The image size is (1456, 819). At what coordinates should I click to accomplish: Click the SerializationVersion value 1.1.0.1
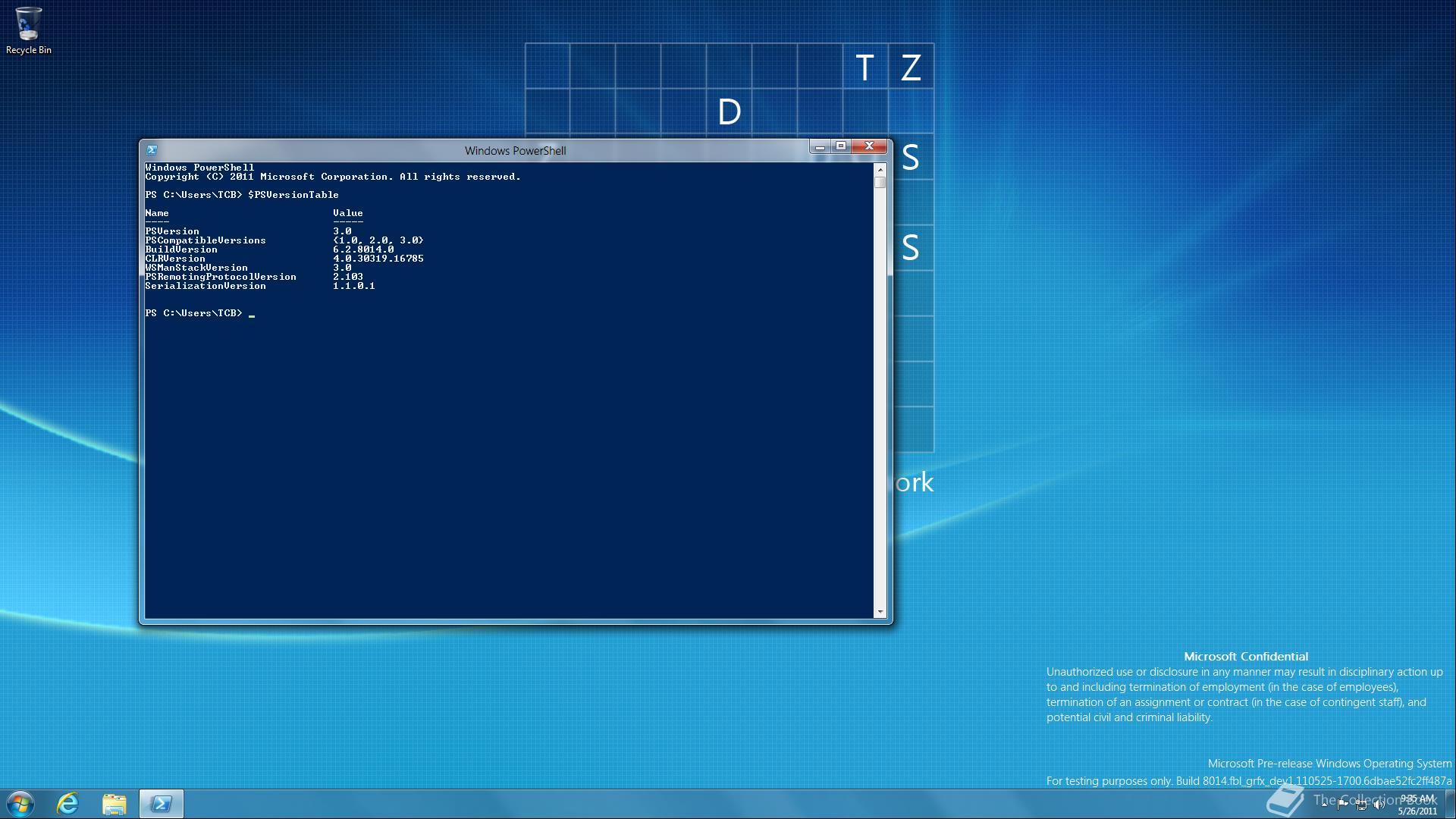coord(354,286)
